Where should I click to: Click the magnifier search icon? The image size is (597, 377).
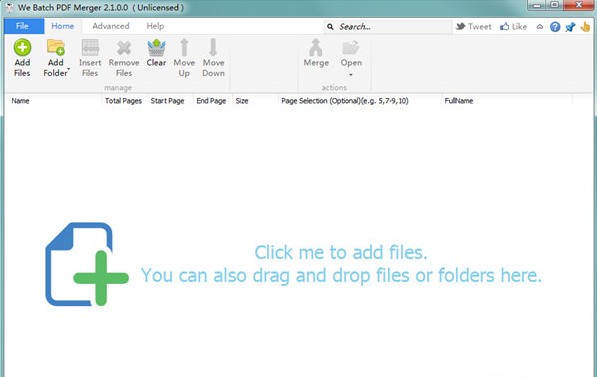(330, 27)
